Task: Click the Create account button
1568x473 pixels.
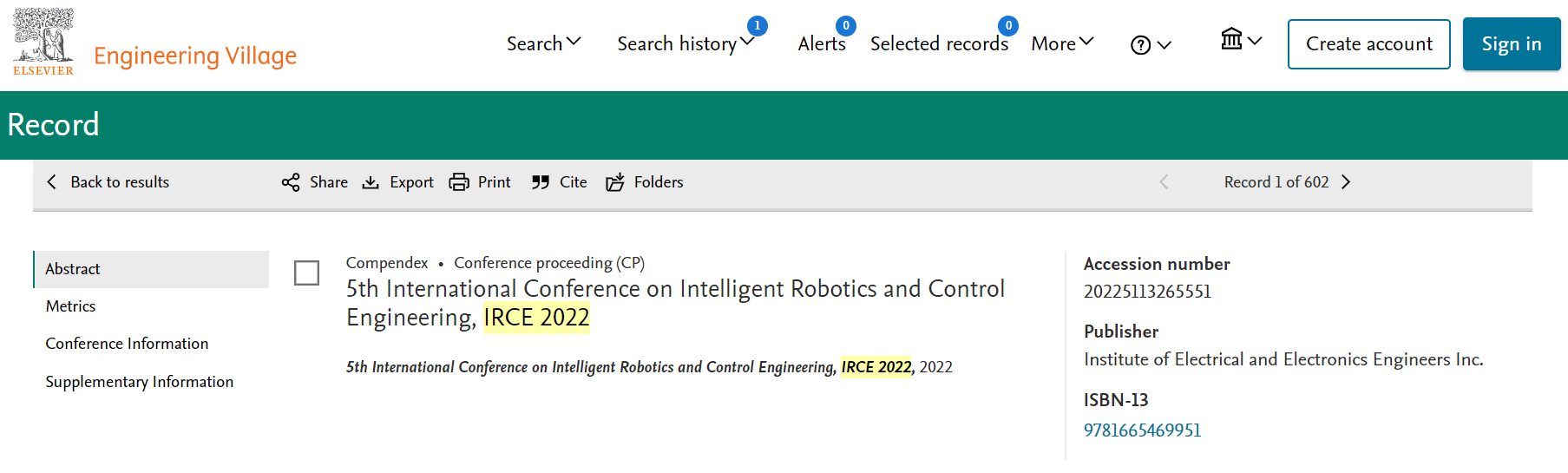Action: [x=1369, y=44]
